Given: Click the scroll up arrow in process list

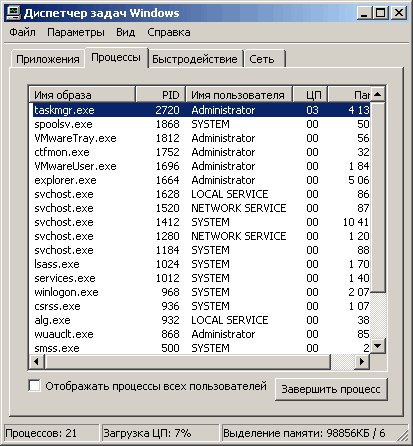Looking at the screenshot, I should click(x=377, y=95).
